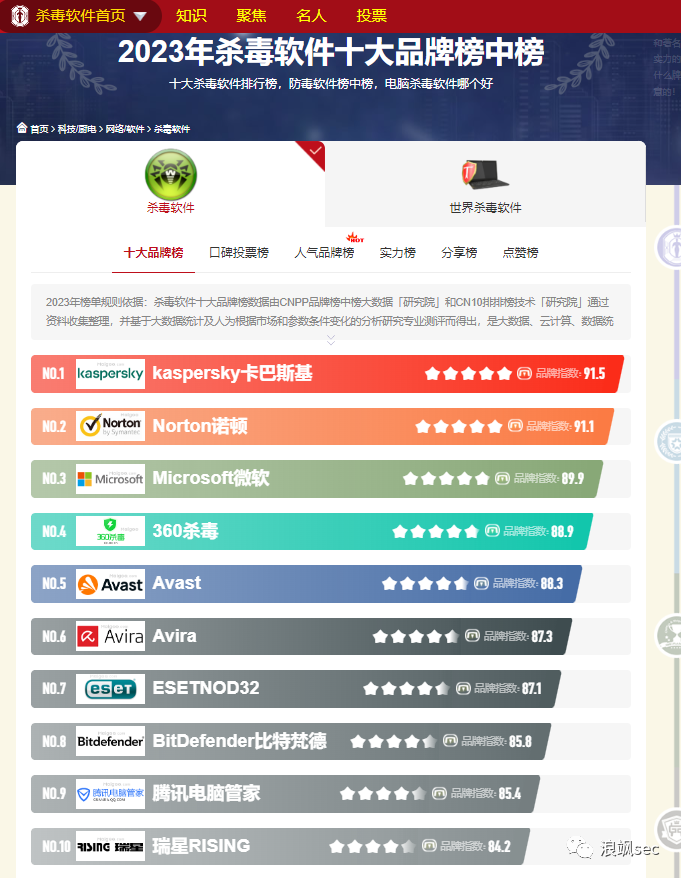Open 瑞星RISING brand name
The image size is (681, 878).
pyautogui.click(x=201, y=846)
